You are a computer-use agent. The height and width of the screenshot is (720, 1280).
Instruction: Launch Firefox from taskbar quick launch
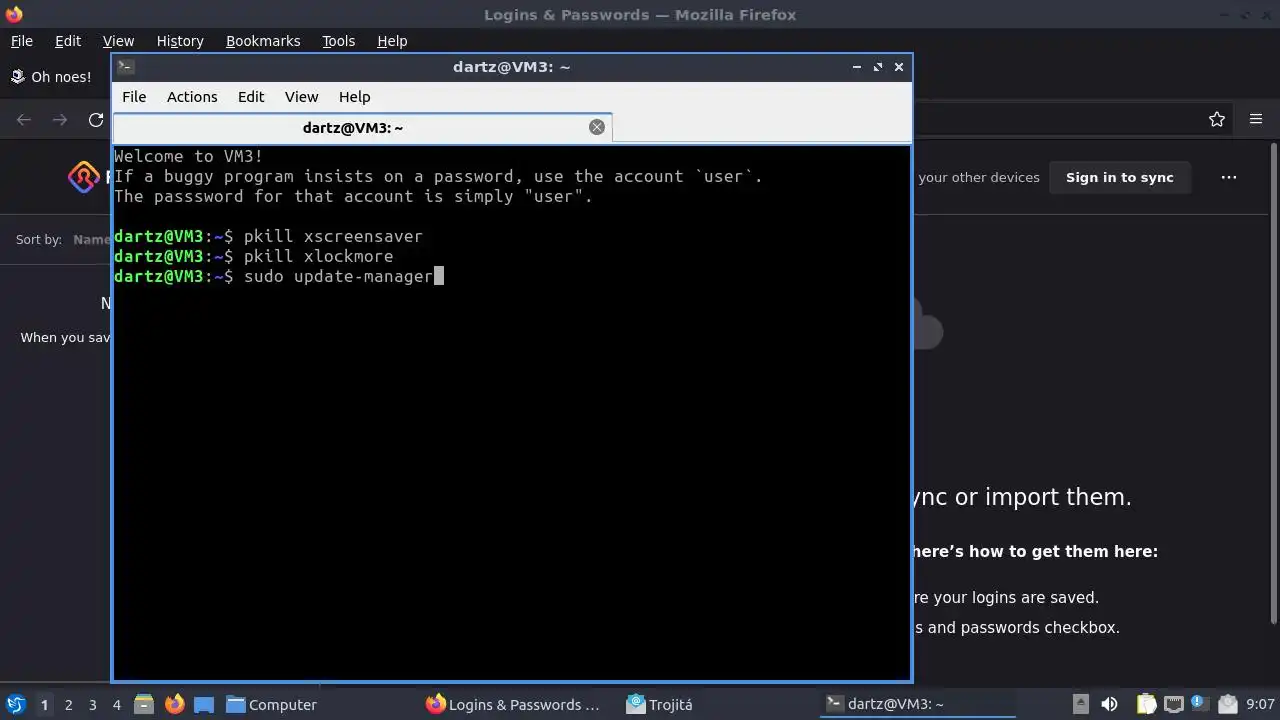tap(174, 704)
